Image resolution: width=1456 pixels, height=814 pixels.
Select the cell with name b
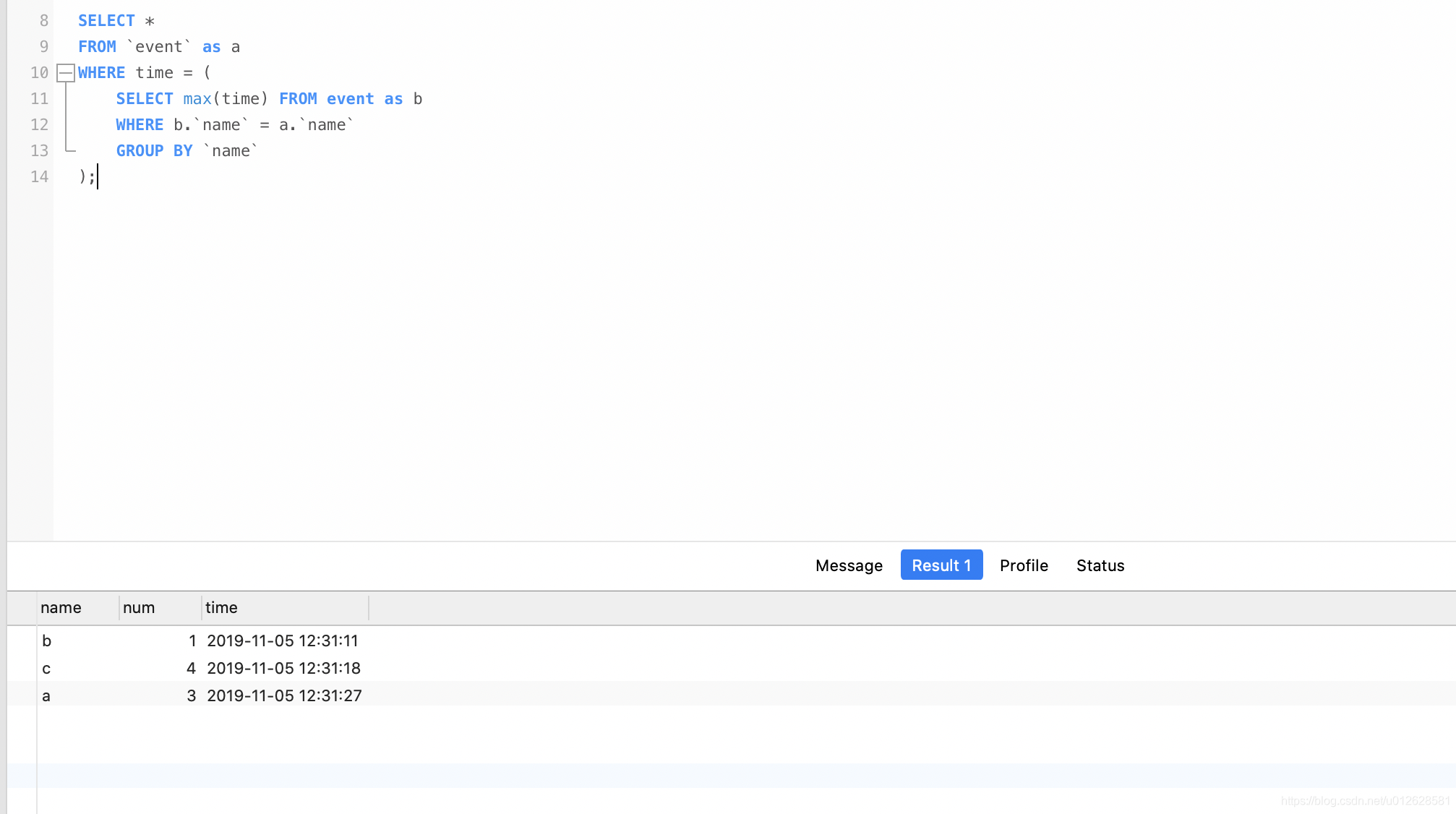point(78,641)
